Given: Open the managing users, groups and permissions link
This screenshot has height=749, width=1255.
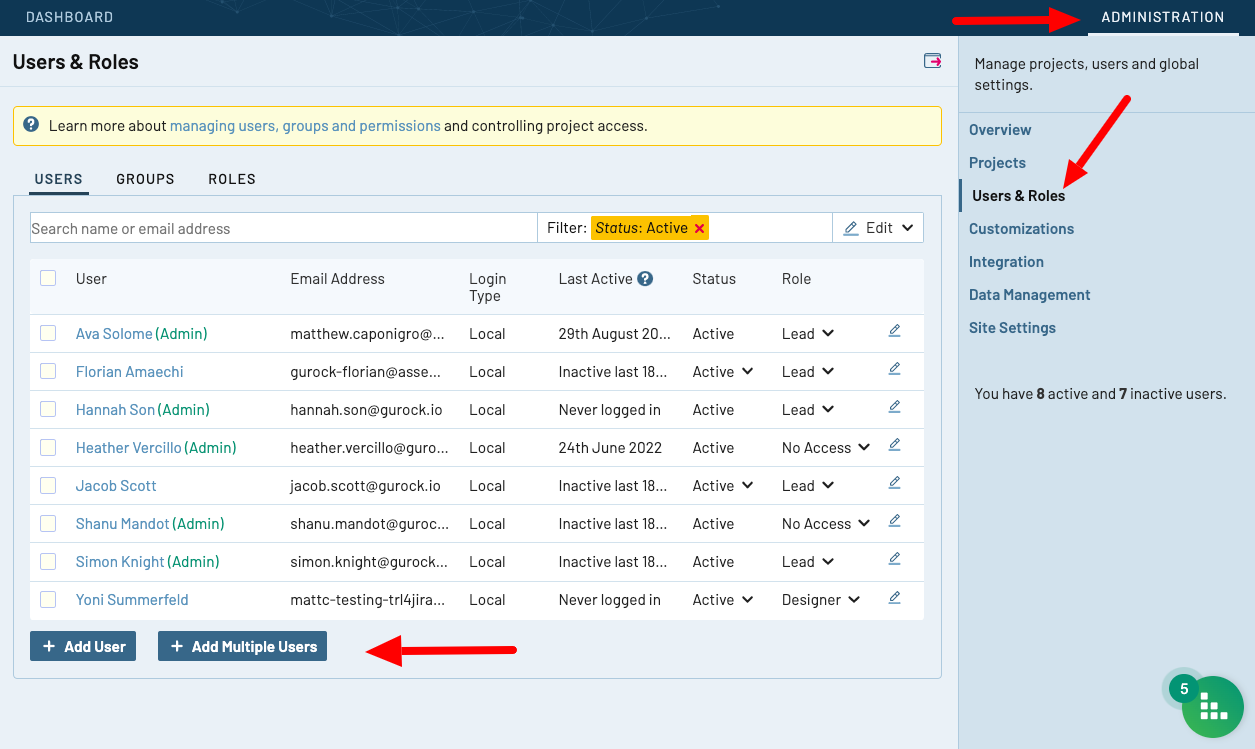Looking at the screenshot, I should [305, 126].
